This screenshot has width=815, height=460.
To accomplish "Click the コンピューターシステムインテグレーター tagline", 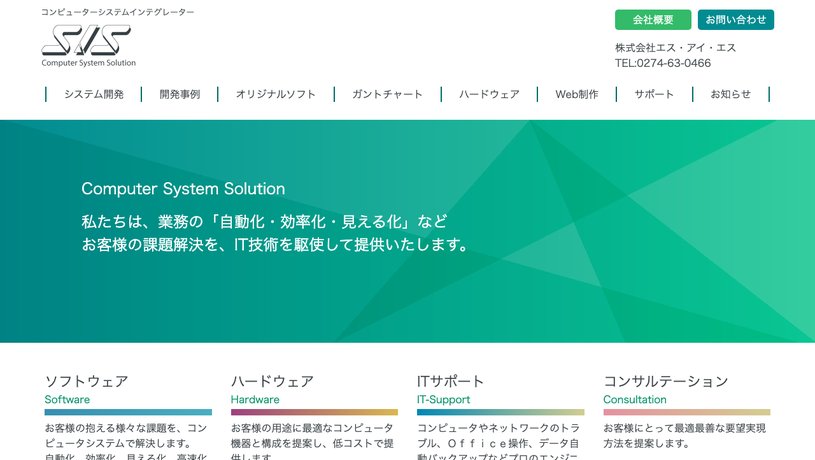I will point(117,12).
